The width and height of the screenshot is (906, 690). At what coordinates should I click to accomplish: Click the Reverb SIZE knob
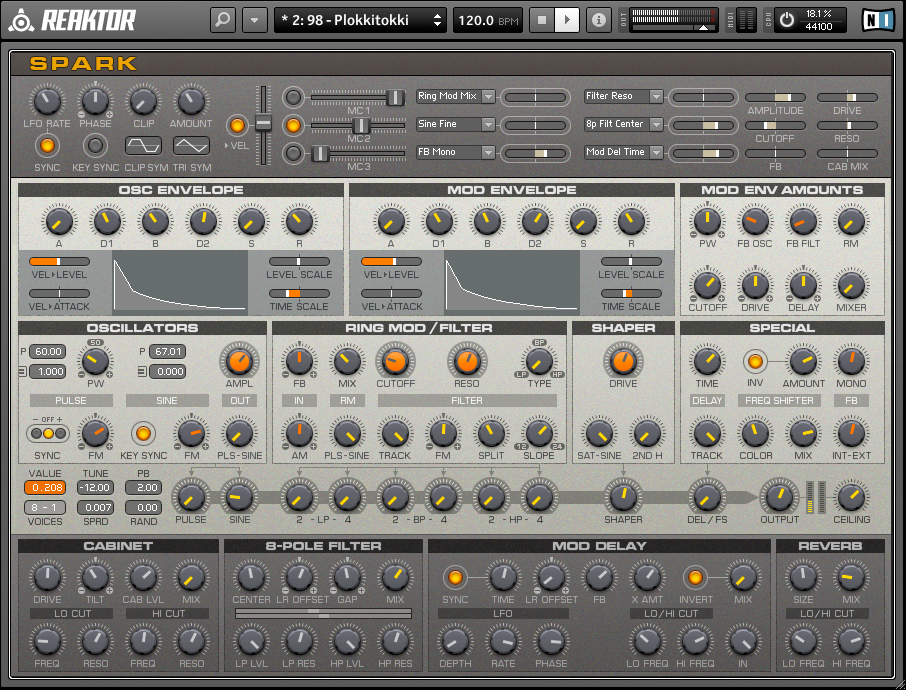tap(803, 577)
